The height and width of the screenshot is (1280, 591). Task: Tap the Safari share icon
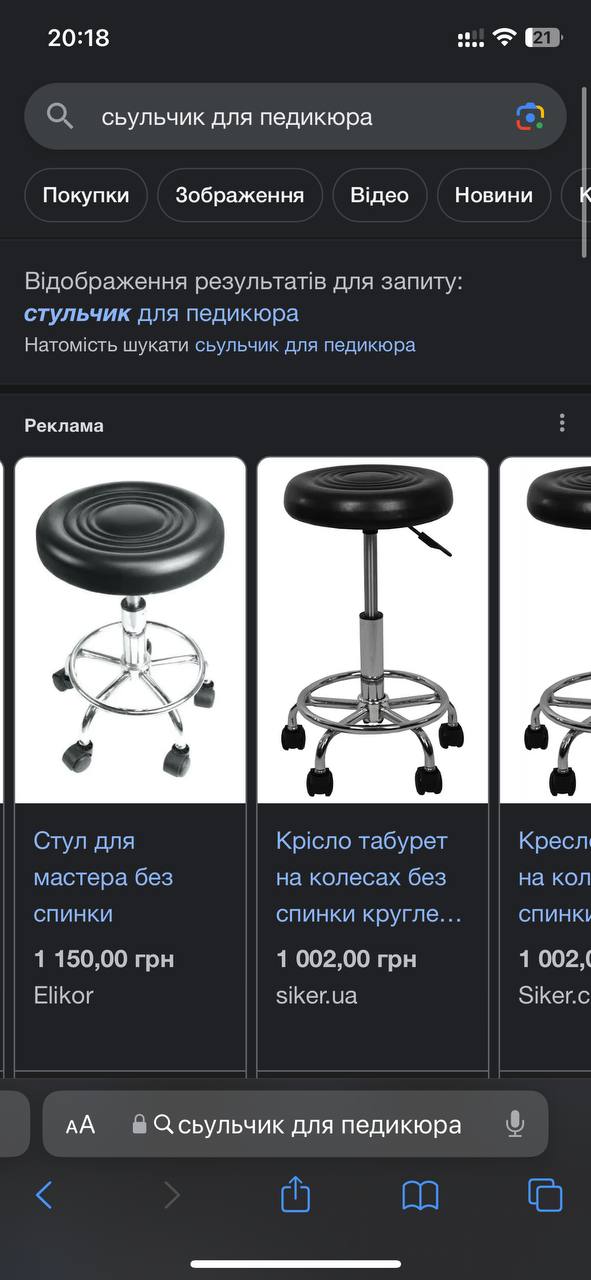295,1194
